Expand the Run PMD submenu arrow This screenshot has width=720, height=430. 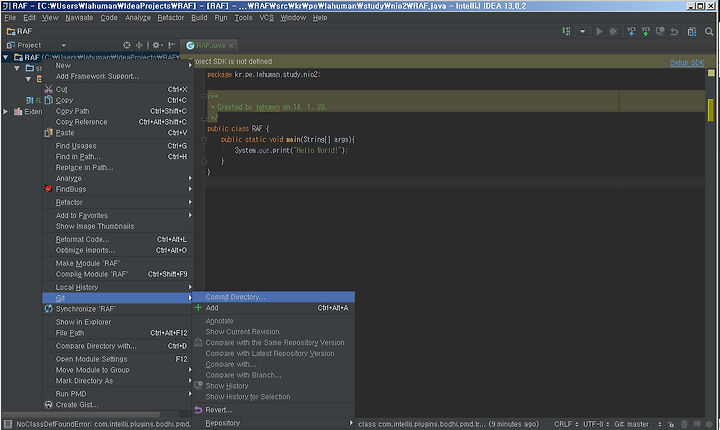pyautogui.click(x=190, y=394)
